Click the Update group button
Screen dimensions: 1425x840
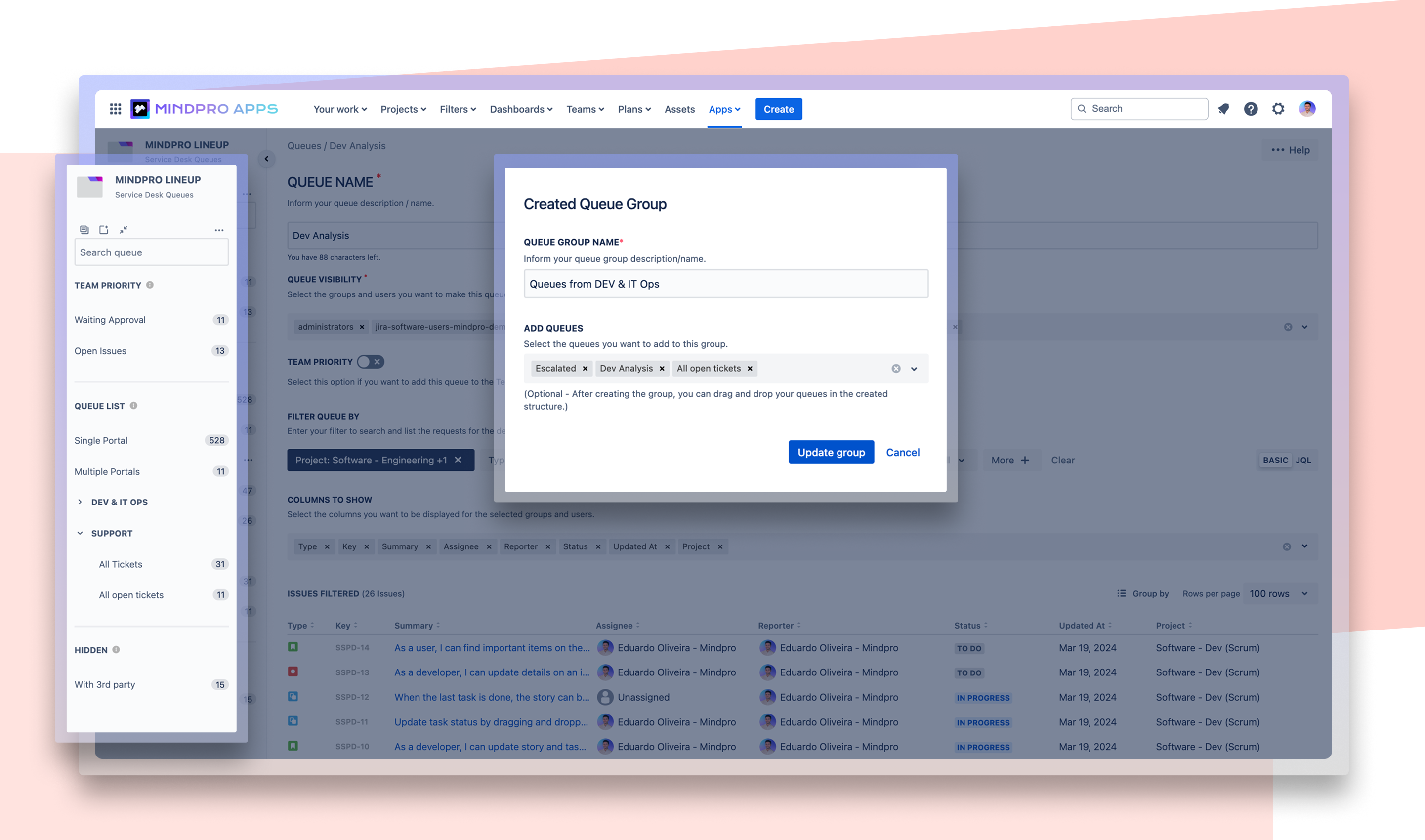[x=831, y=452]
